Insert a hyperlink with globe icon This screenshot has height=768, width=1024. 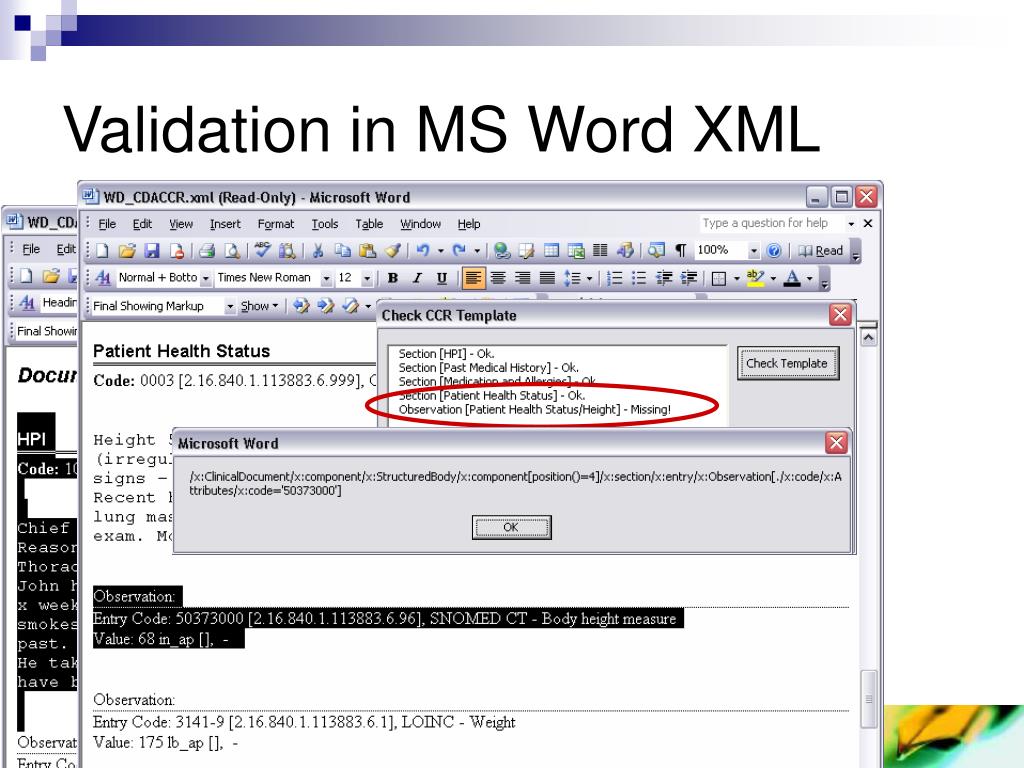tap(502, 251)
